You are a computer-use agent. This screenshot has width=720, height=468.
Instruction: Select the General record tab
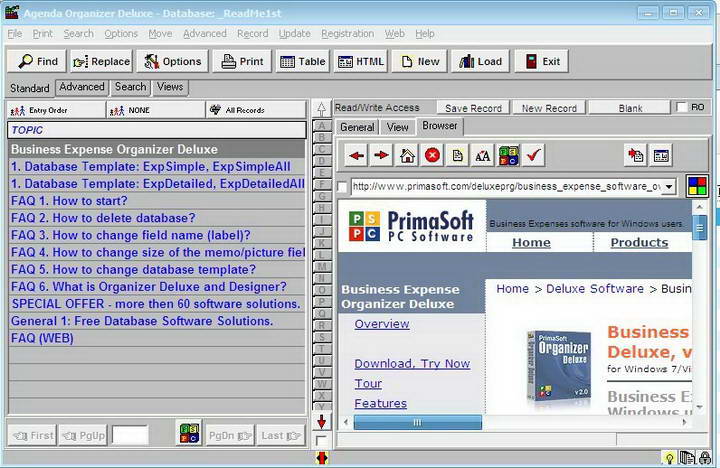click(357, 127)
